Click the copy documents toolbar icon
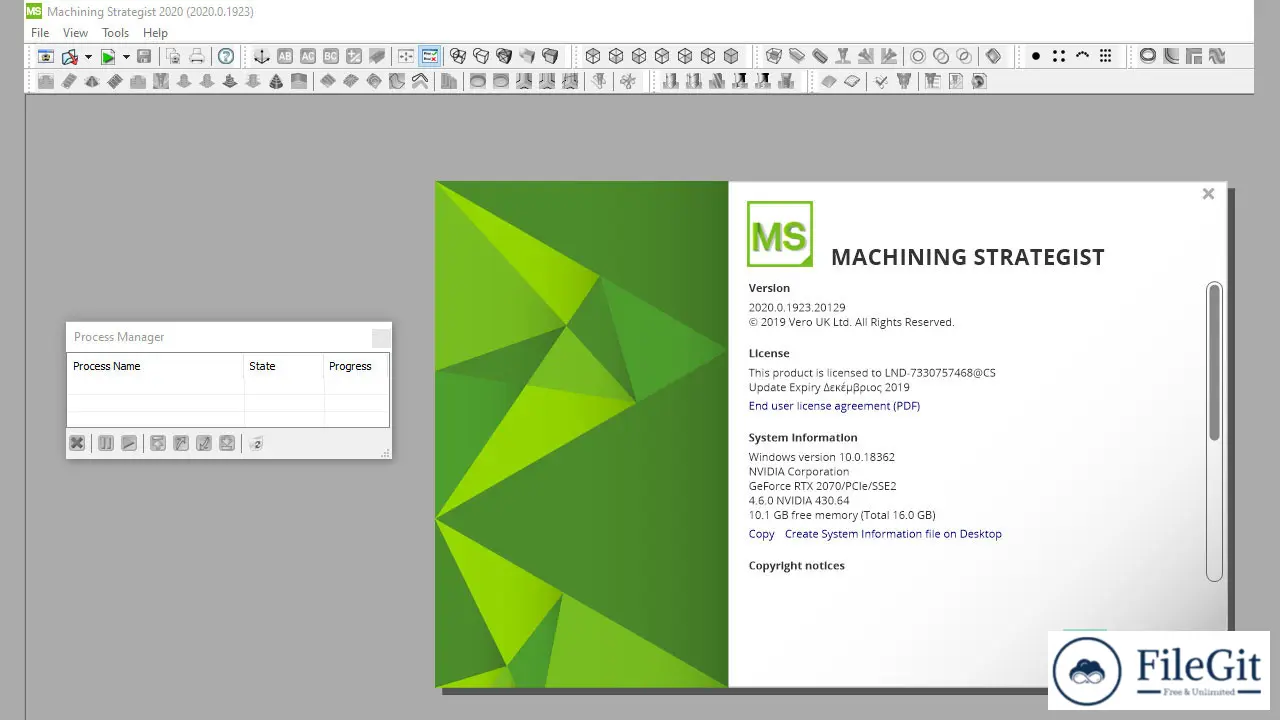The image size is (1280, 720). click(173, 57)
